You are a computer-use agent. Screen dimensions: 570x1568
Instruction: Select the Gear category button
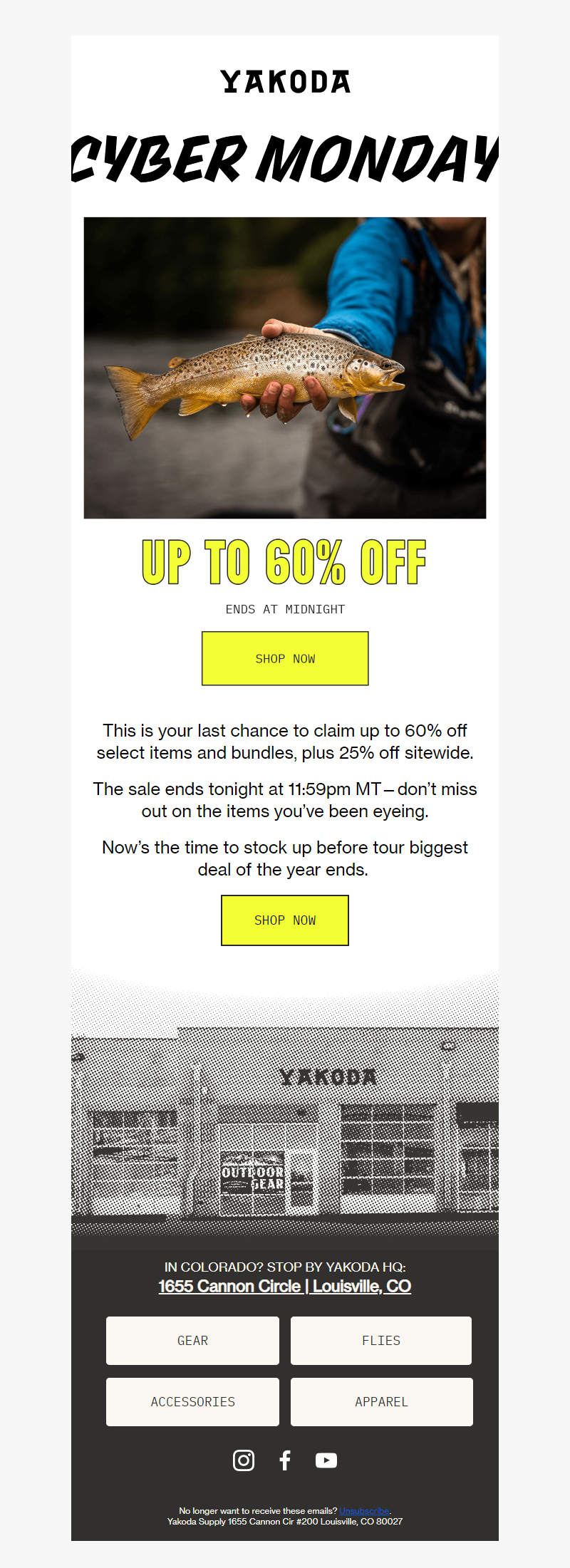point(192,1341)
